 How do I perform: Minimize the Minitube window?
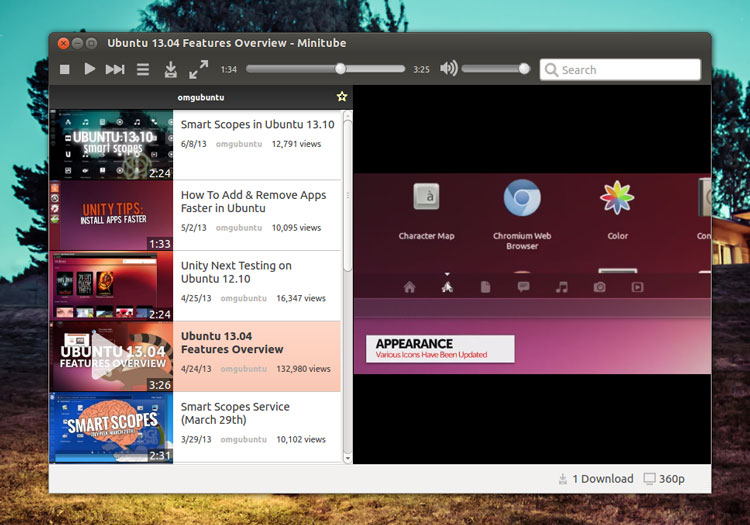point(77,44)
